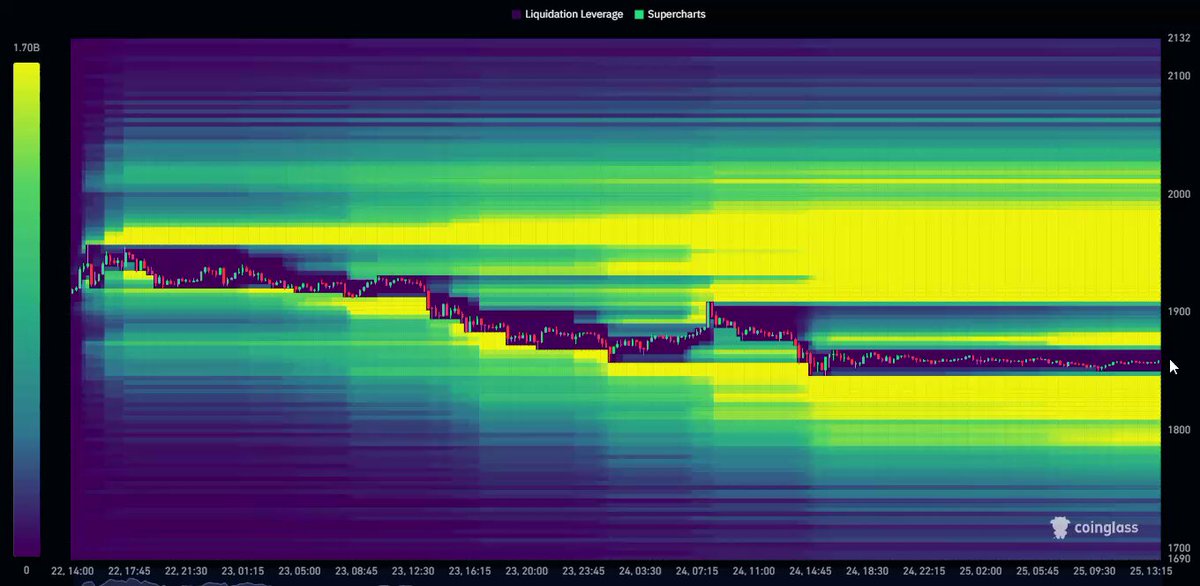The image size is (1200, 586).
Task: Click the '24, 03:30' time axis label
Action: pos(641,571)
